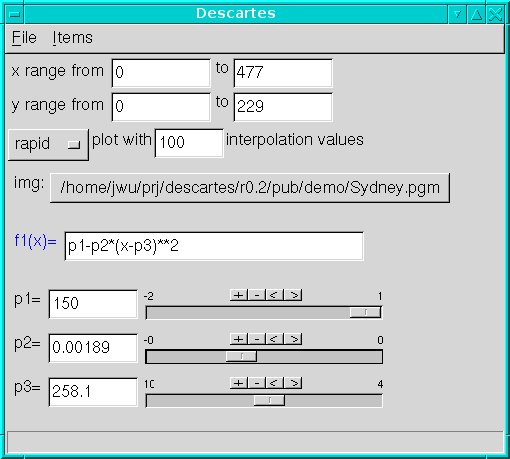
Task: Open the Items menu
Action: pos(72,37)
